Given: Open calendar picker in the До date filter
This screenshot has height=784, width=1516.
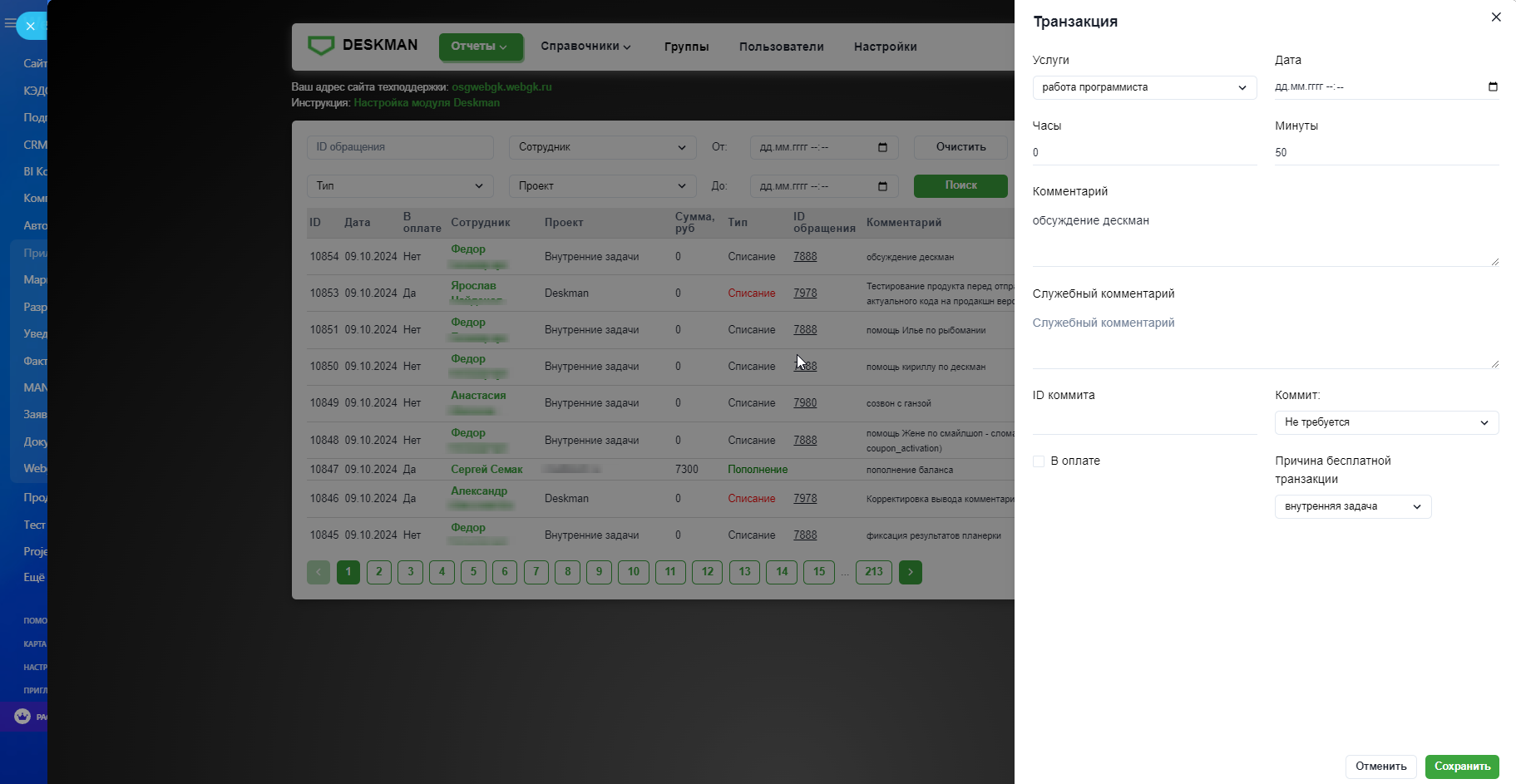Looking at the screenshot, I should coord(882,186).
